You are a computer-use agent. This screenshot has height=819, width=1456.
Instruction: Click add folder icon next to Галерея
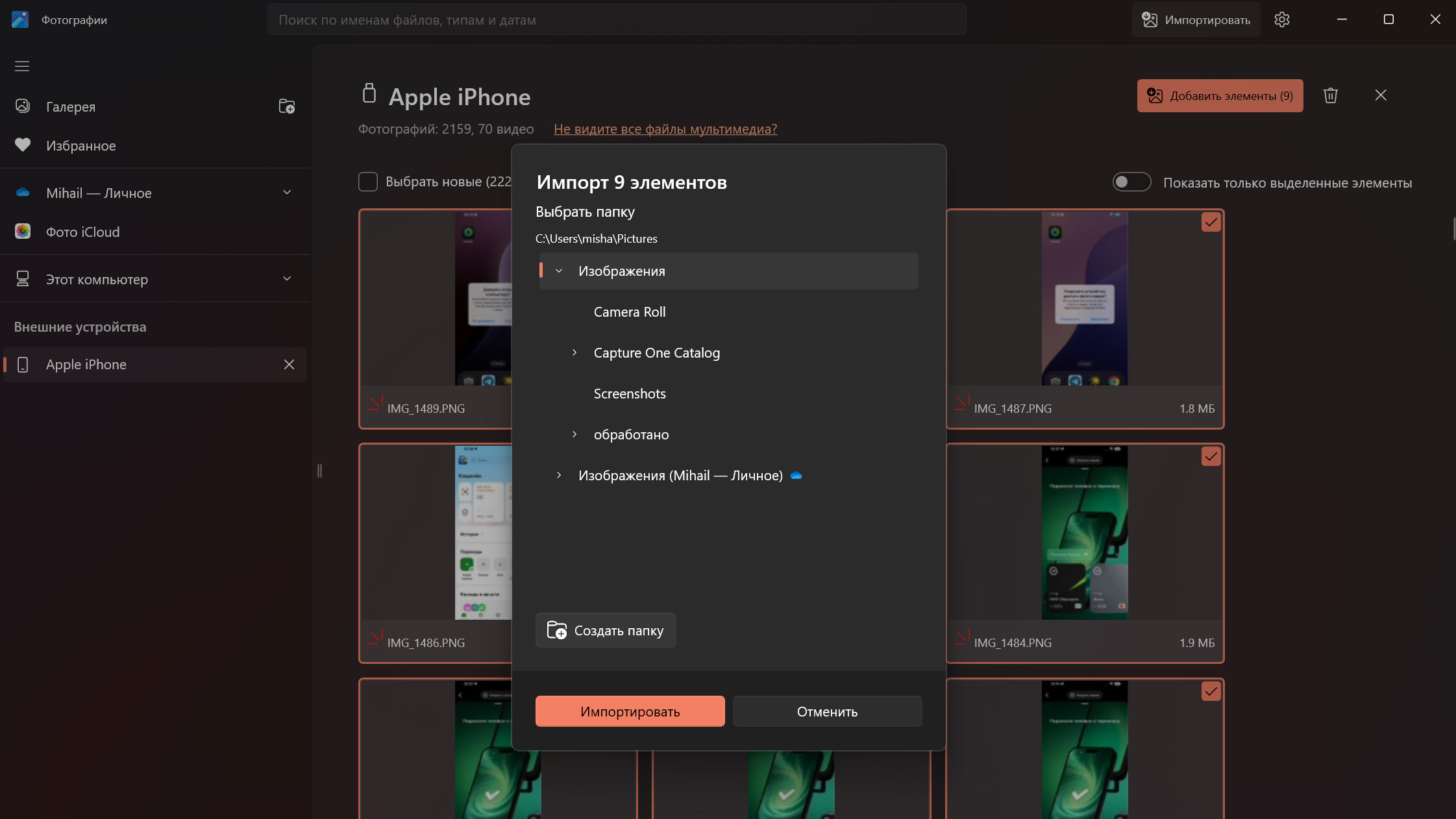pyautogui.click(x=286, y=106)
